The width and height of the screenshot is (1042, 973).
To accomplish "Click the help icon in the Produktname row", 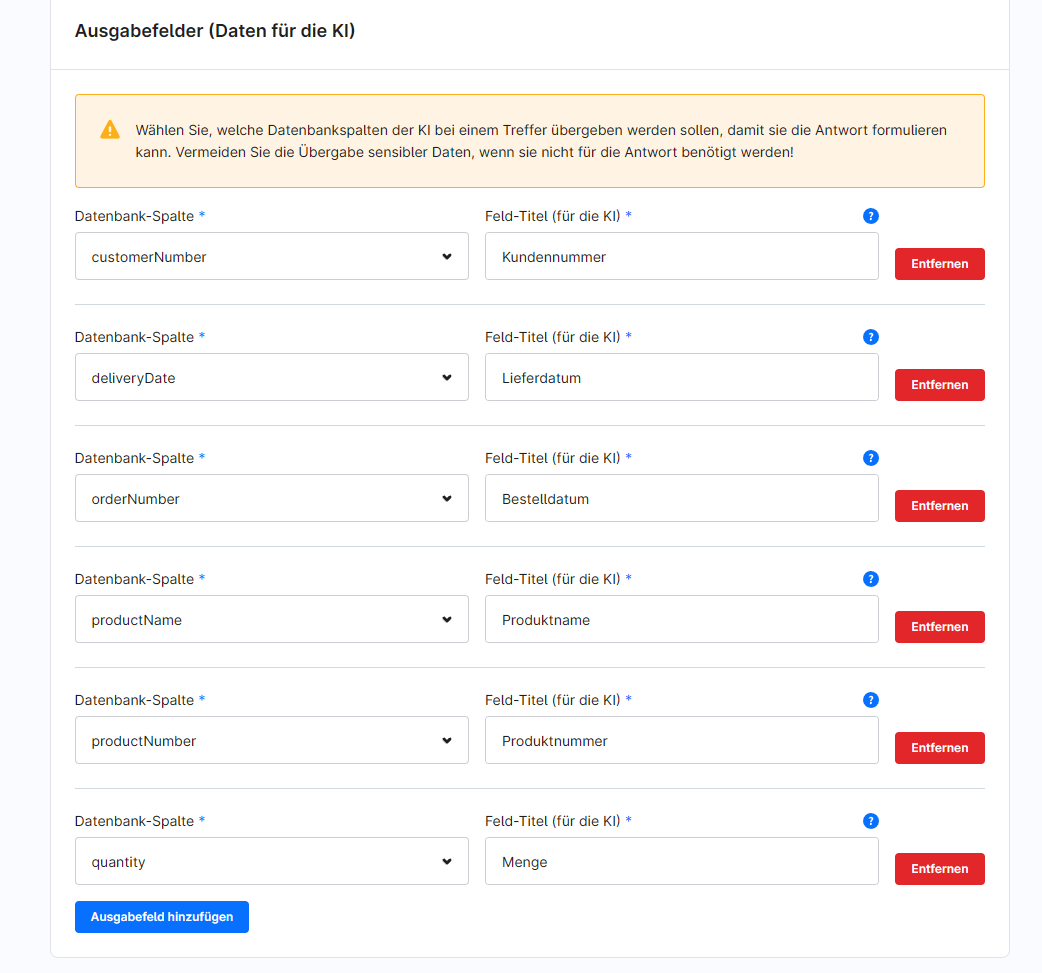I will (871, 578).
